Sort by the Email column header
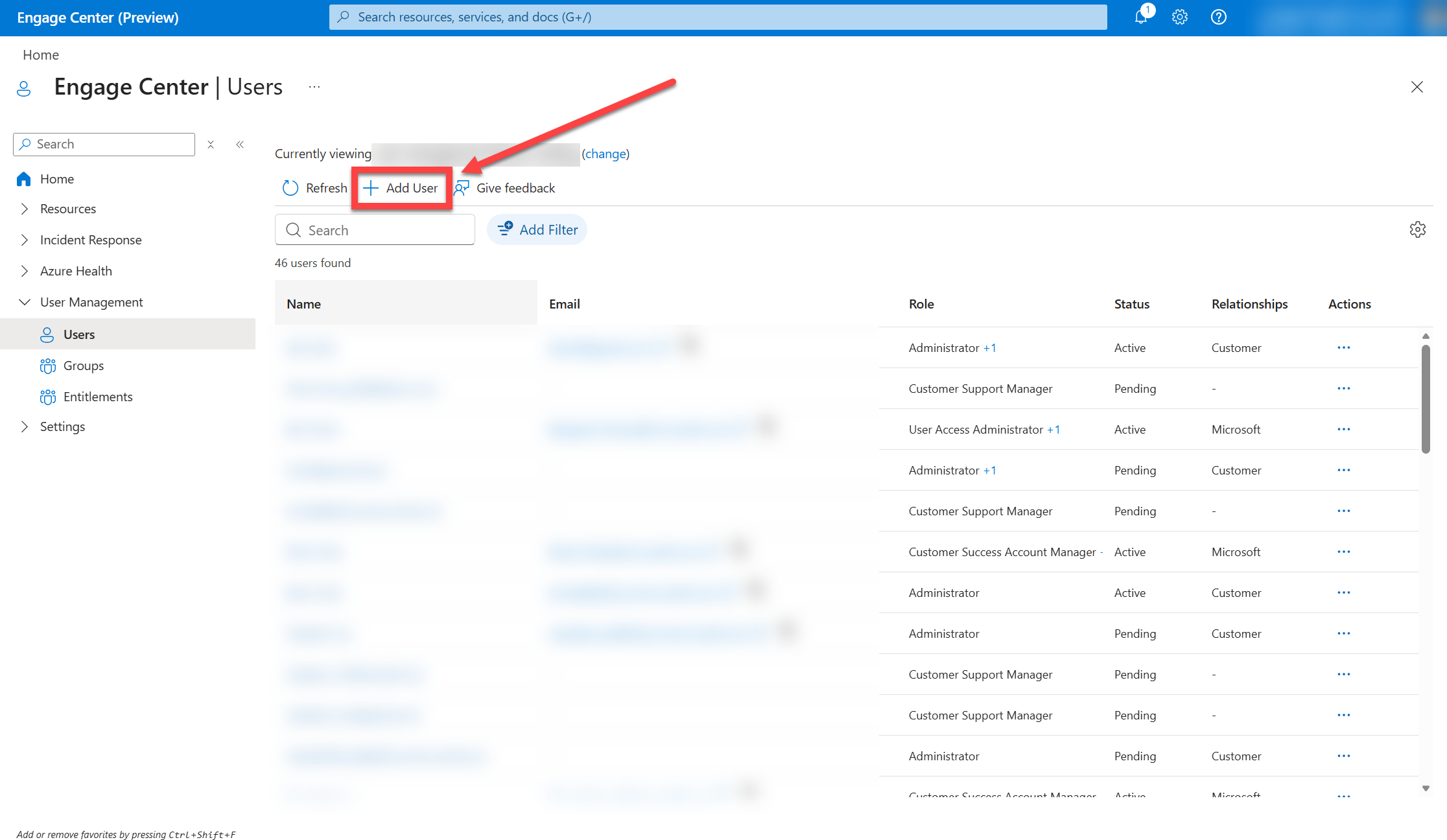This screenshot has height=840, width=1447. [565, 304]
